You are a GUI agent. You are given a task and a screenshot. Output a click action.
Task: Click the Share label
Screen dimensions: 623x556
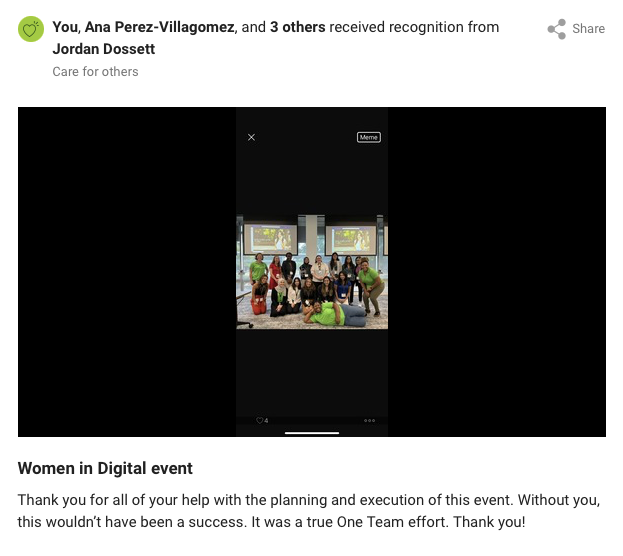click(588, 29)
